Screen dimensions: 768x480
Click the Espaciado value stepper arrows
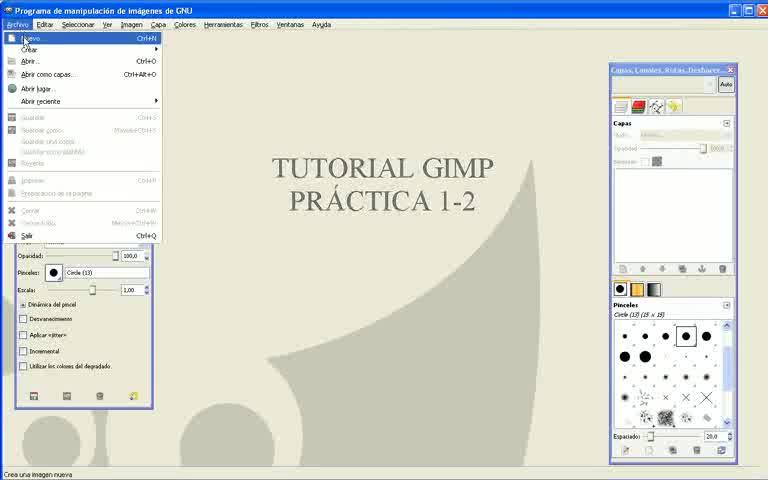click(730, 436)
